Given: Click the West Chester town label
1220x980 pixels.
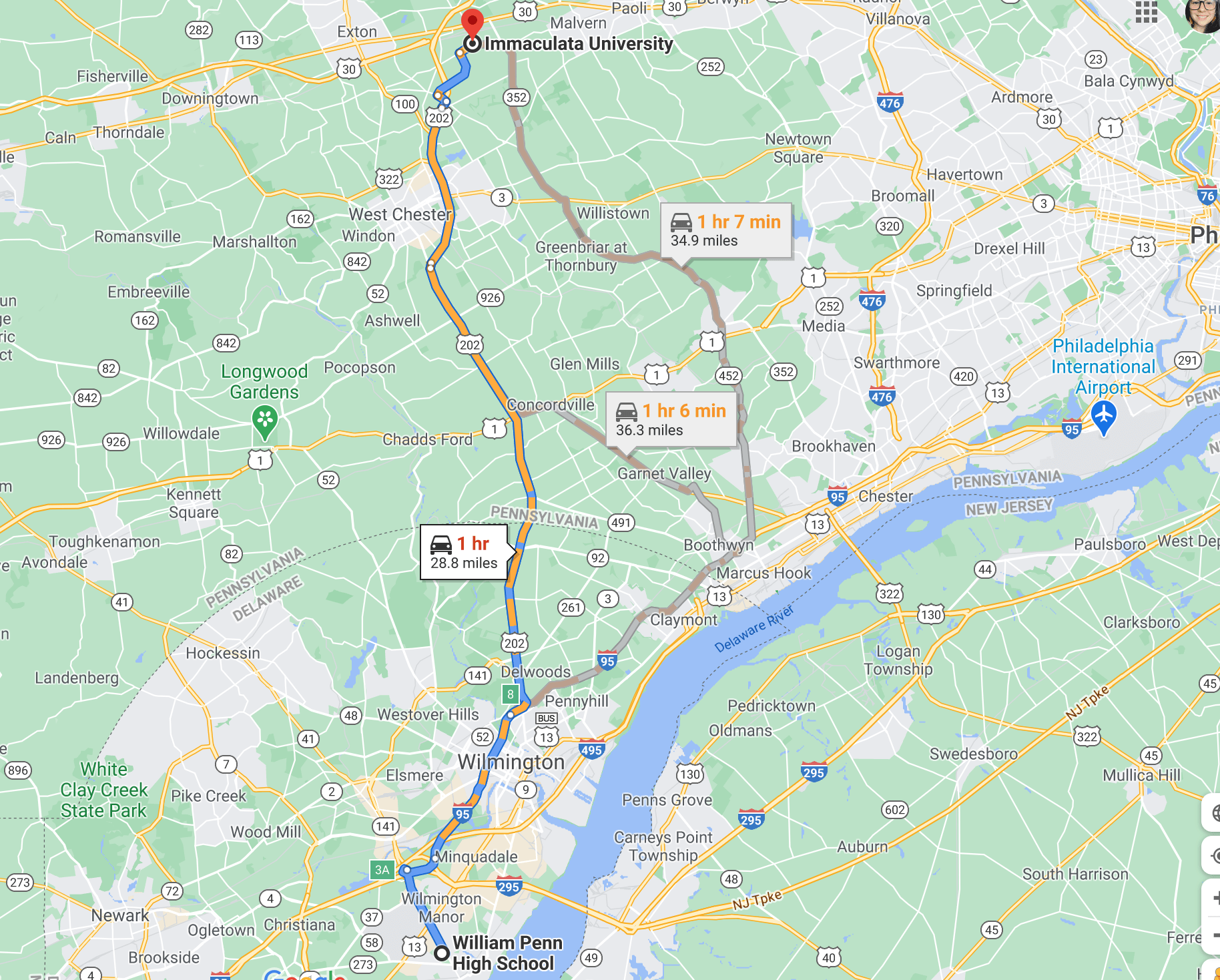Looking at the screenshot, I should tap(400, 214).
